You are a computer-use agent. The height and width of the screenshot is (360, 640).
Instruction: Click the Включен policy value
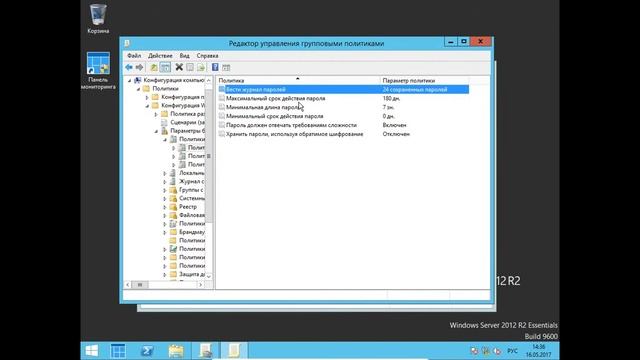click(394, 125)
